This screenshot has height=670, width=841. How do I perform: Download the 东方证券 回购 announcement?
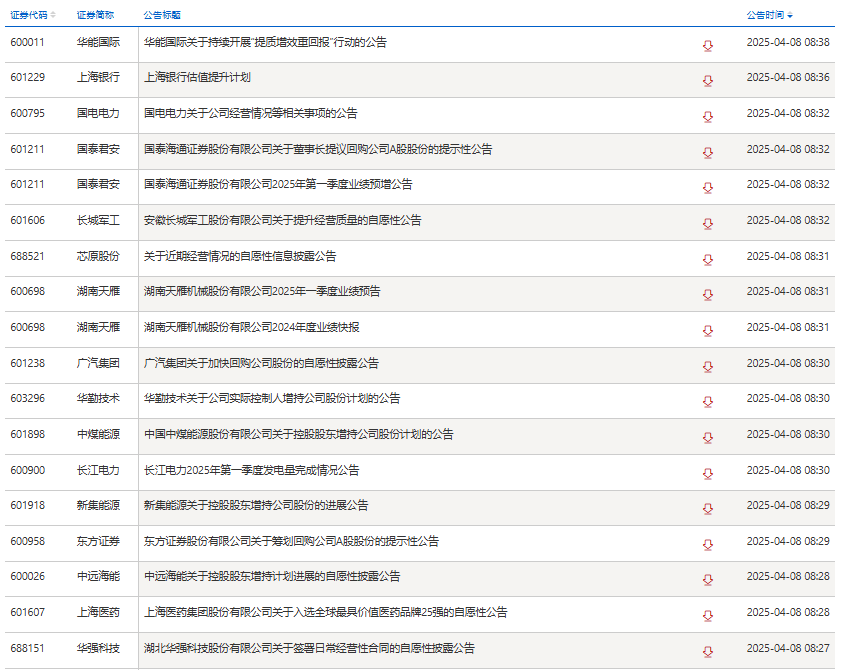708,544
